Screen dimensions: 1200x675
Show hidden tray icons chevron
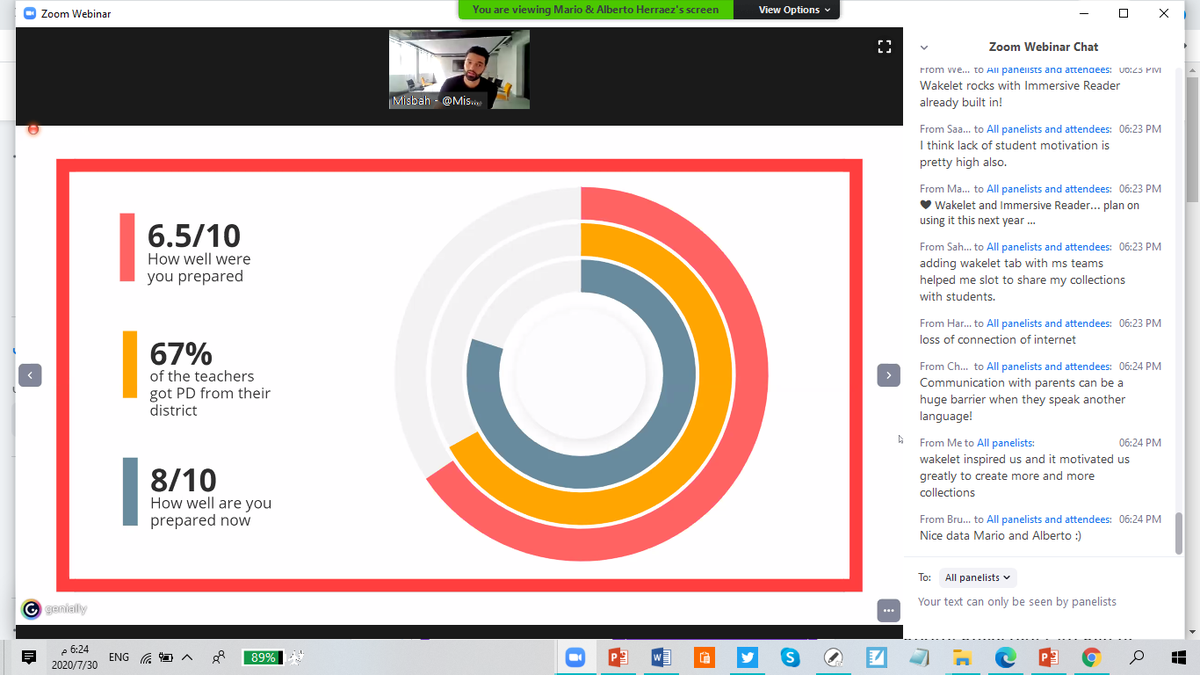(x=187, y=657)
